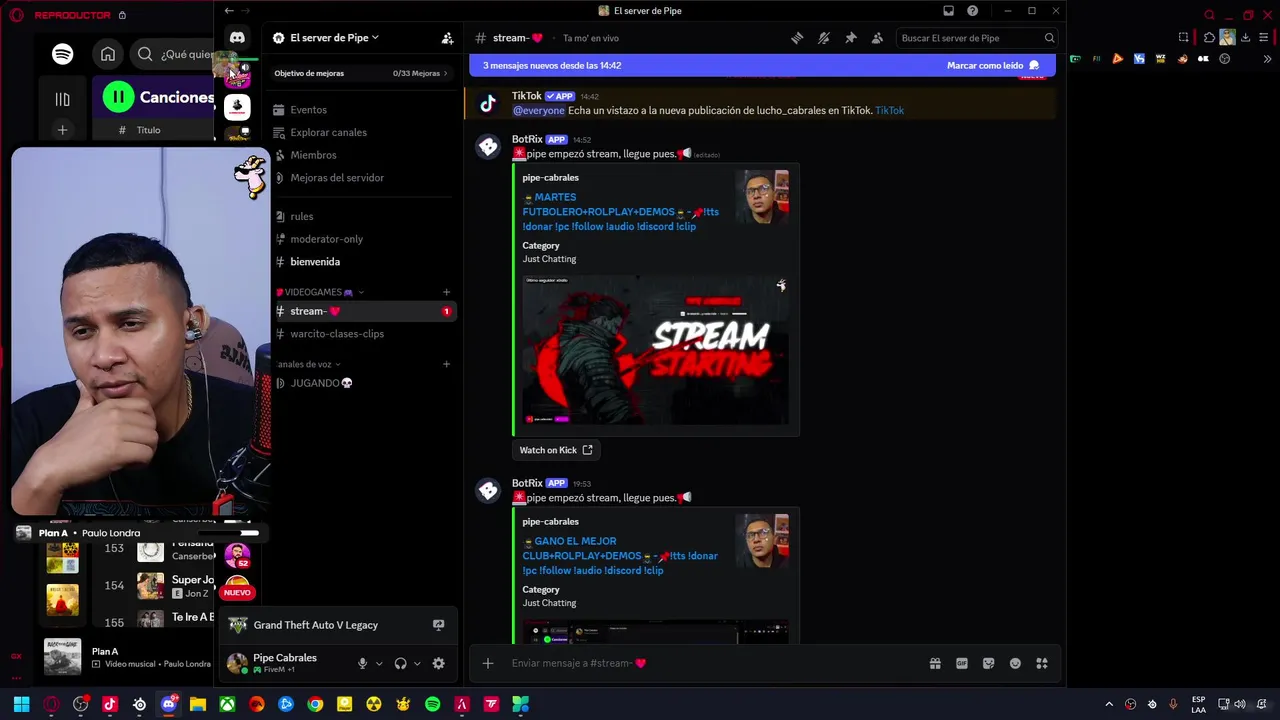Open the gift icon in message box
This screenshot has height=720, width=1280.
(x=935, y=663)
